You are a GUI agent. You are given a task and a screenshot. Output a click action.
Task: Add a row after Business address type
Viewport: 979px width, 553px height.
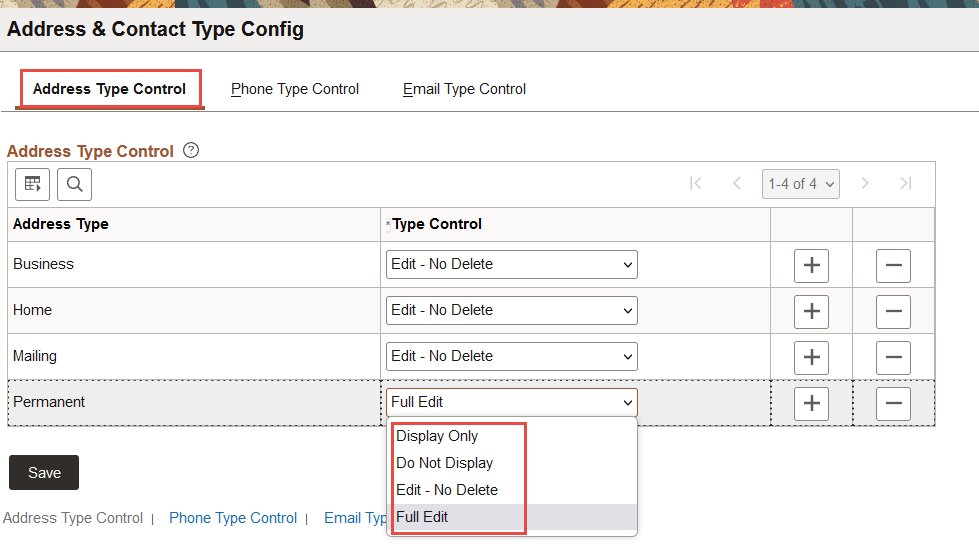[x=811, y=265]
